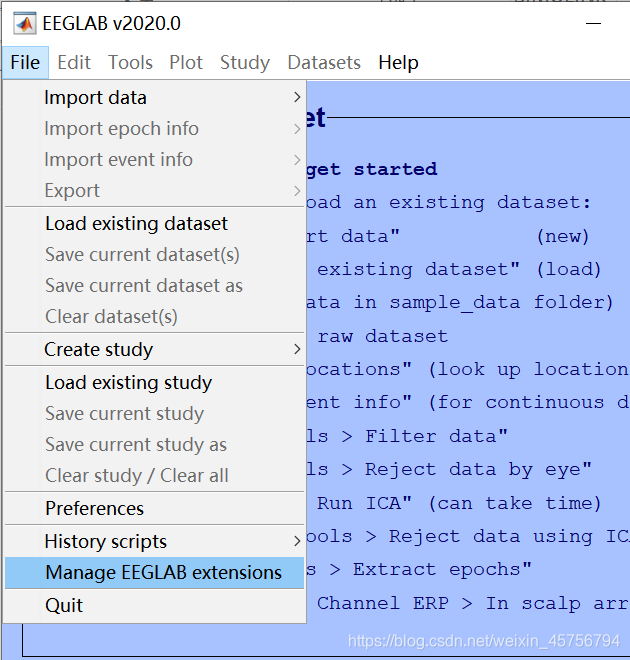Select Import event info entry

[154, 160]
